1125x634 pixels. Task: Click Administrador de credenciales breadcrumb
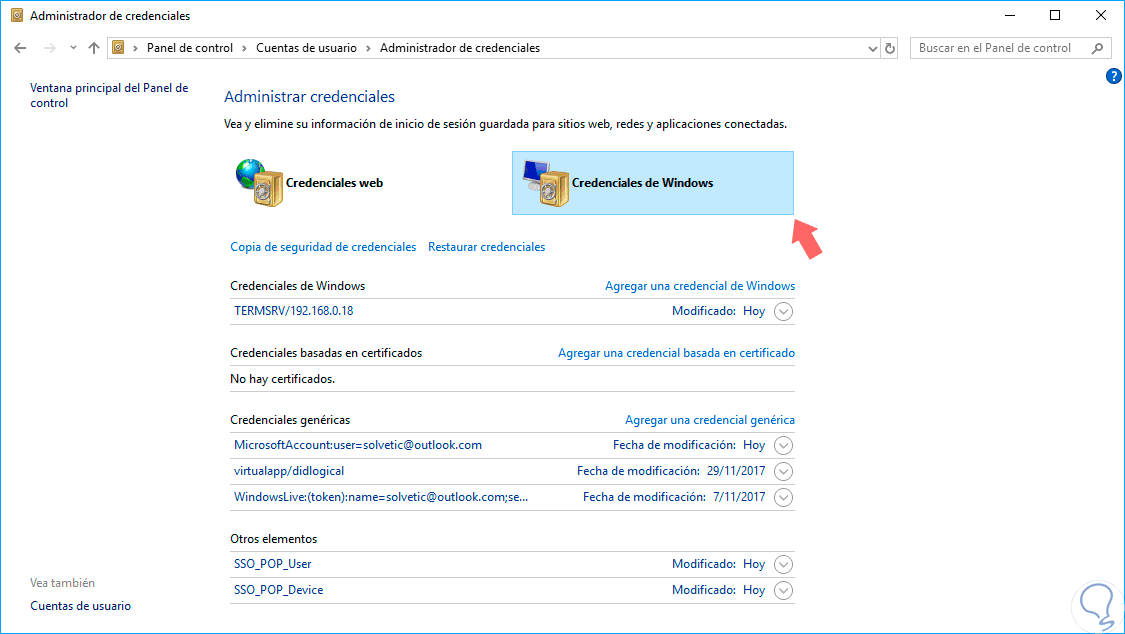460,48
